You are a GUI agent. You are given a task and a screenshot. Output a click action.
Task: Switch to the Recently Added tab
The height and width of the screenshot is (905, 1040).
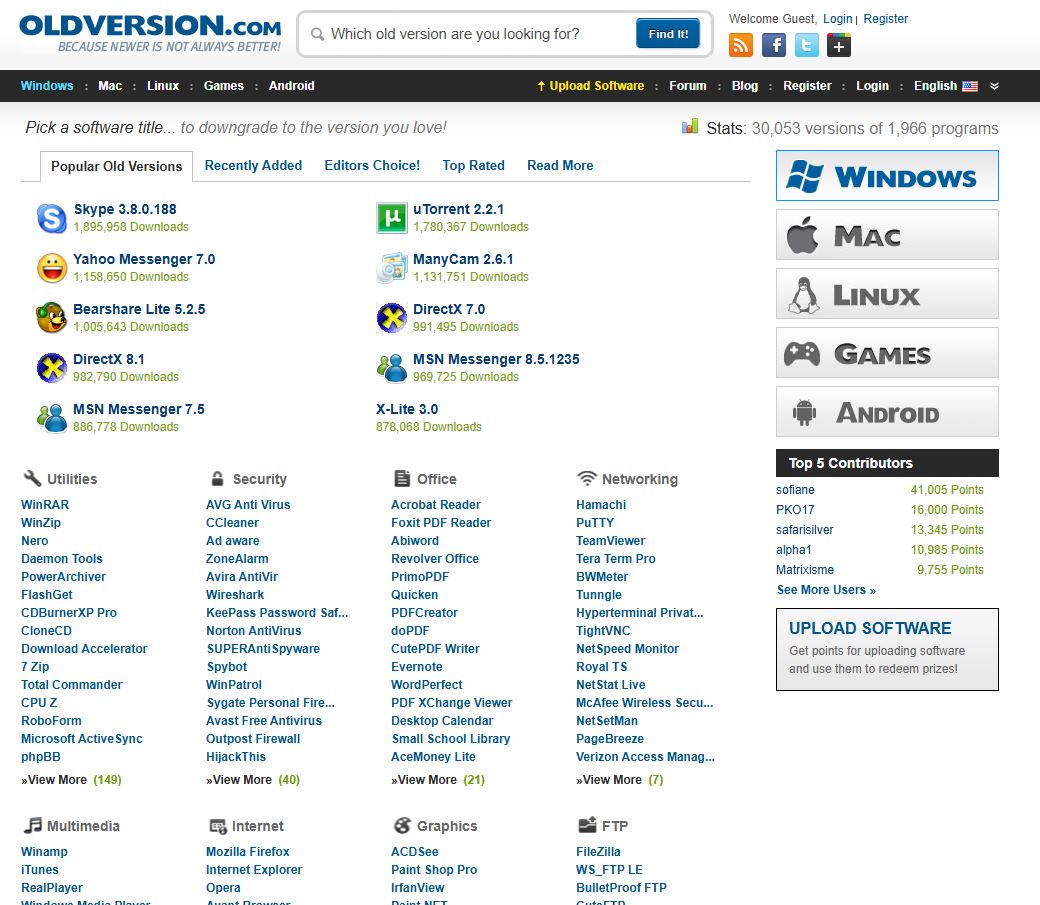tap(253, 166)
